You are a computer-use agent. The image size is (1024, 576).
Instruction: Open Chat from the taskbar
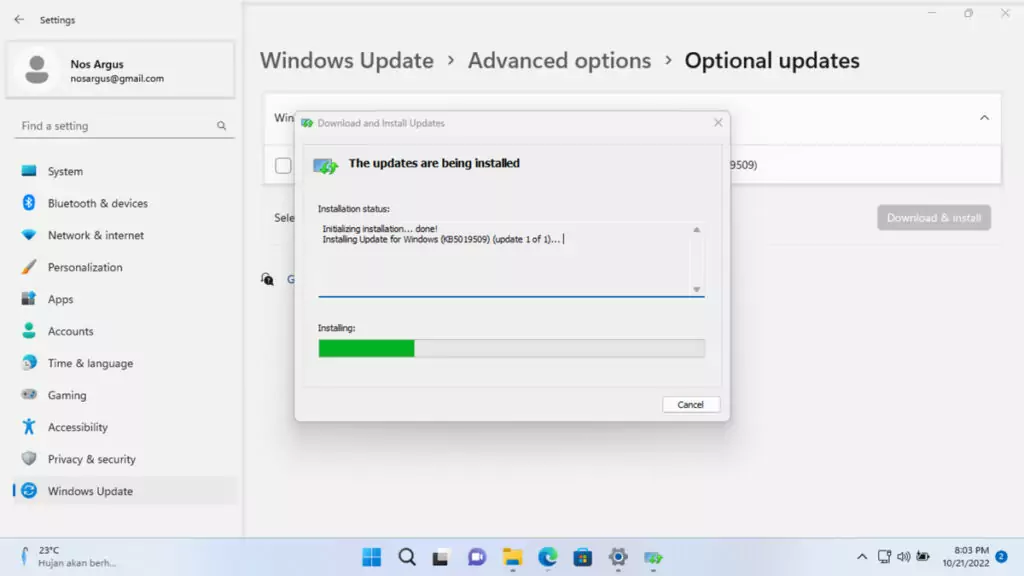(477, 557)
